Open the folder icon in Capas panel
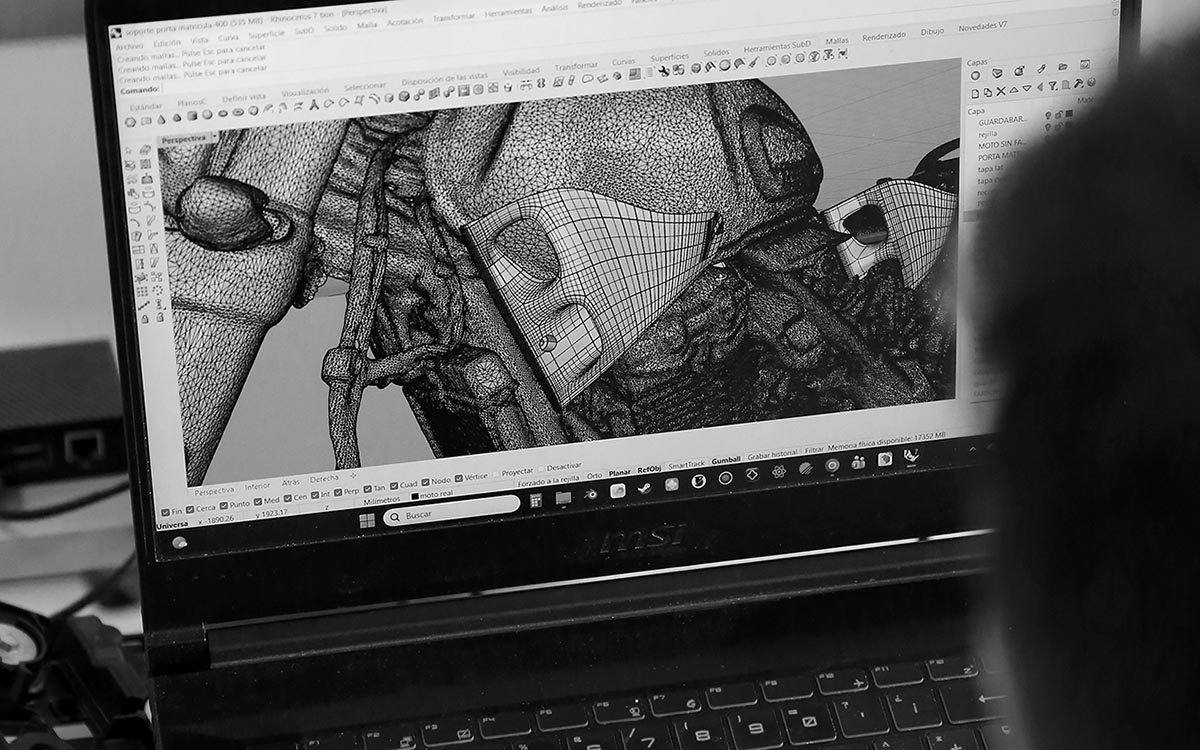Screen dimensions: 1200x750 tap(1063, 66)
